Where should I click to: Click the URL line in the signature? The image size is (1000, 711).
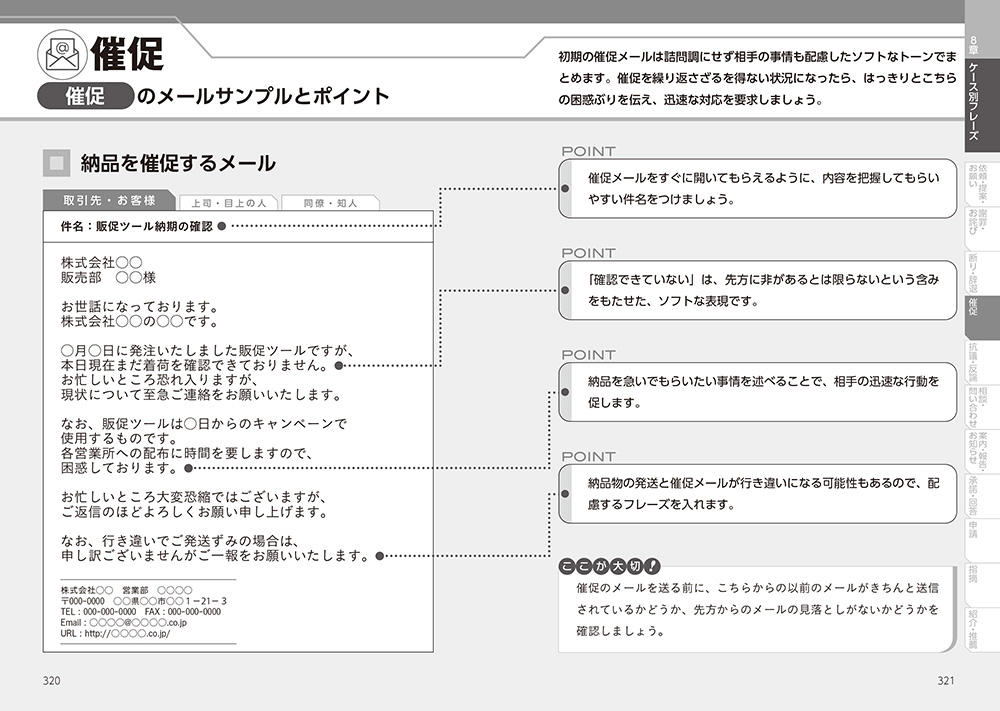coord(115,634)
